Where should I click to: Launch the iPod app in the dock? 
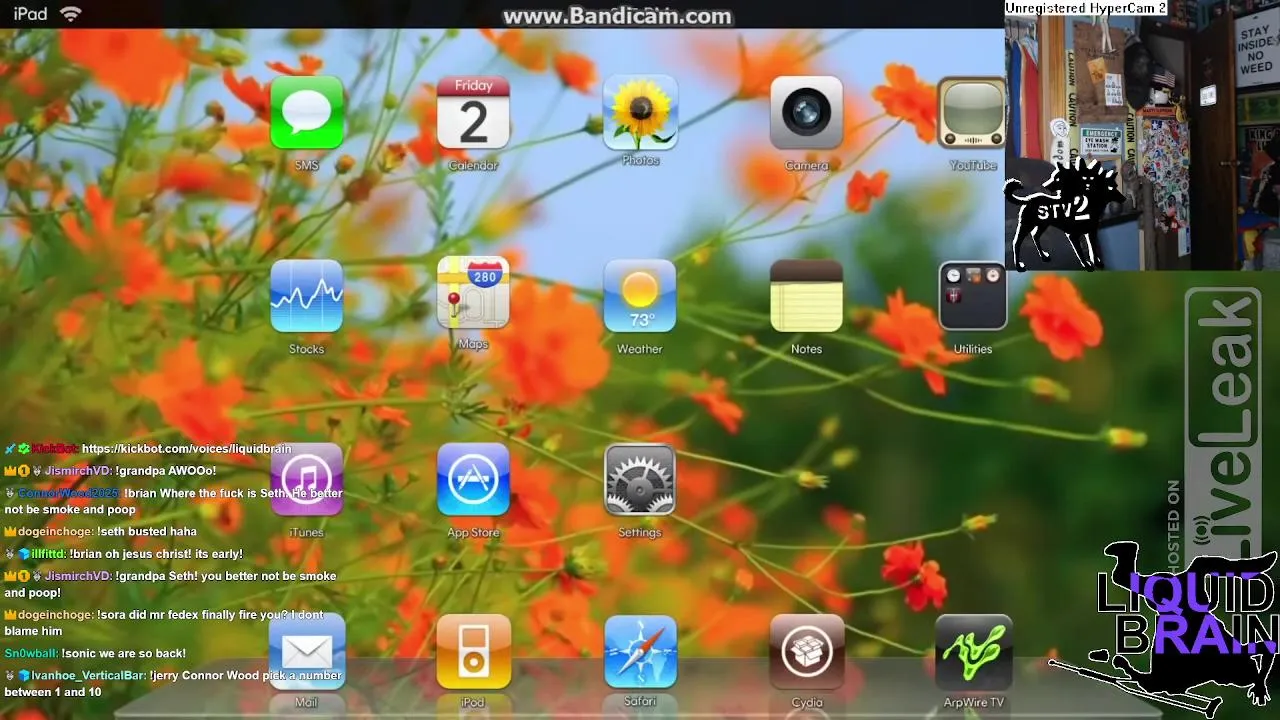click(x=473, y=652)
